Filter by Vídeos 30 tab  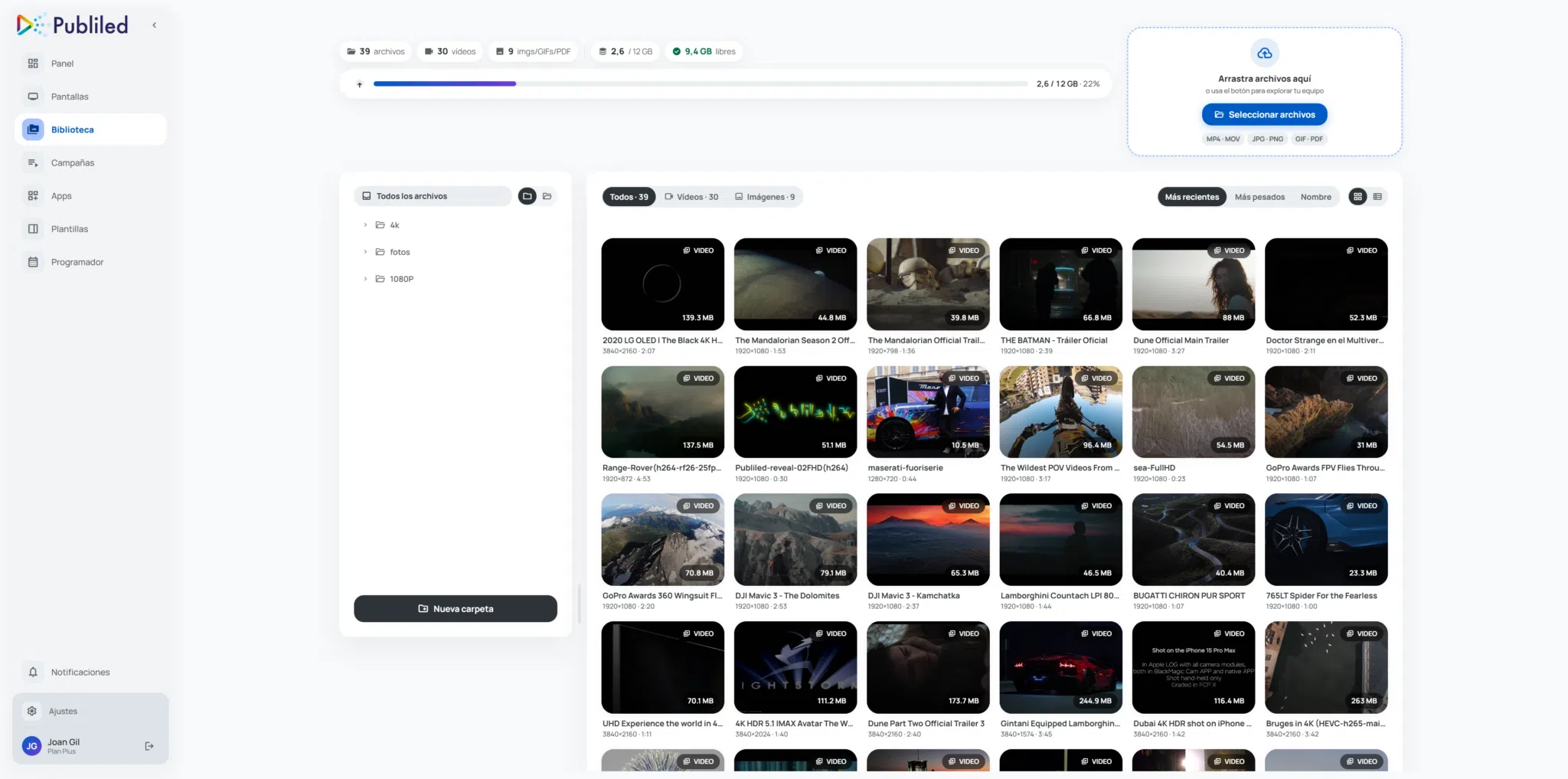691,197
